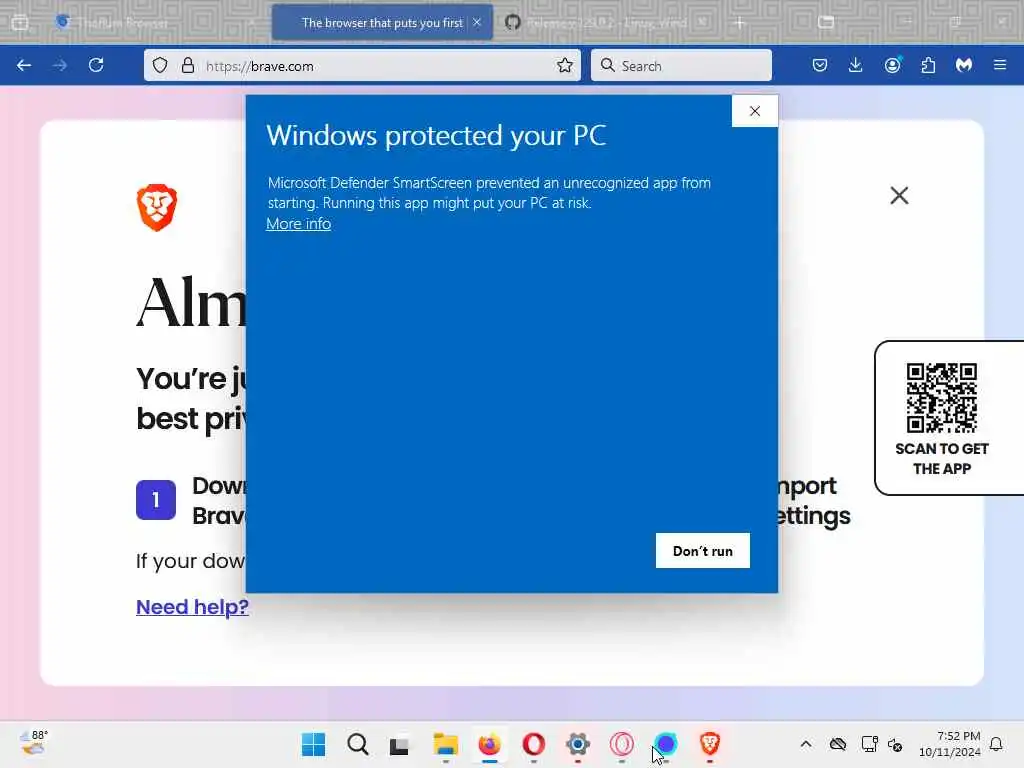Open a new tab with plus button

(740, 23)
